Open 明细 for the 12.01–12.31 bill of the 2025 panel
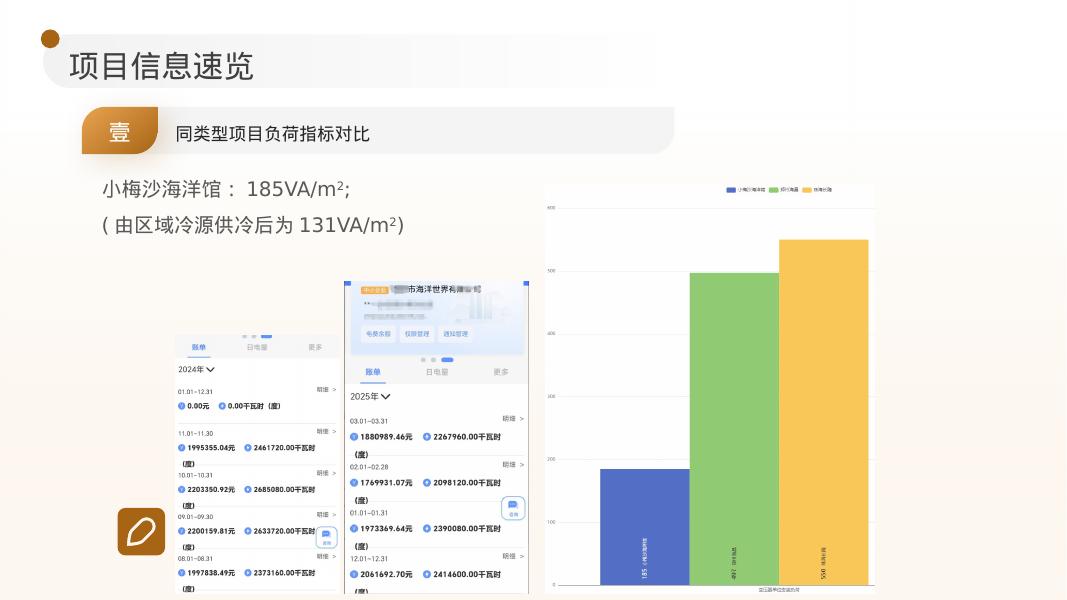 (x=513, y=556)
